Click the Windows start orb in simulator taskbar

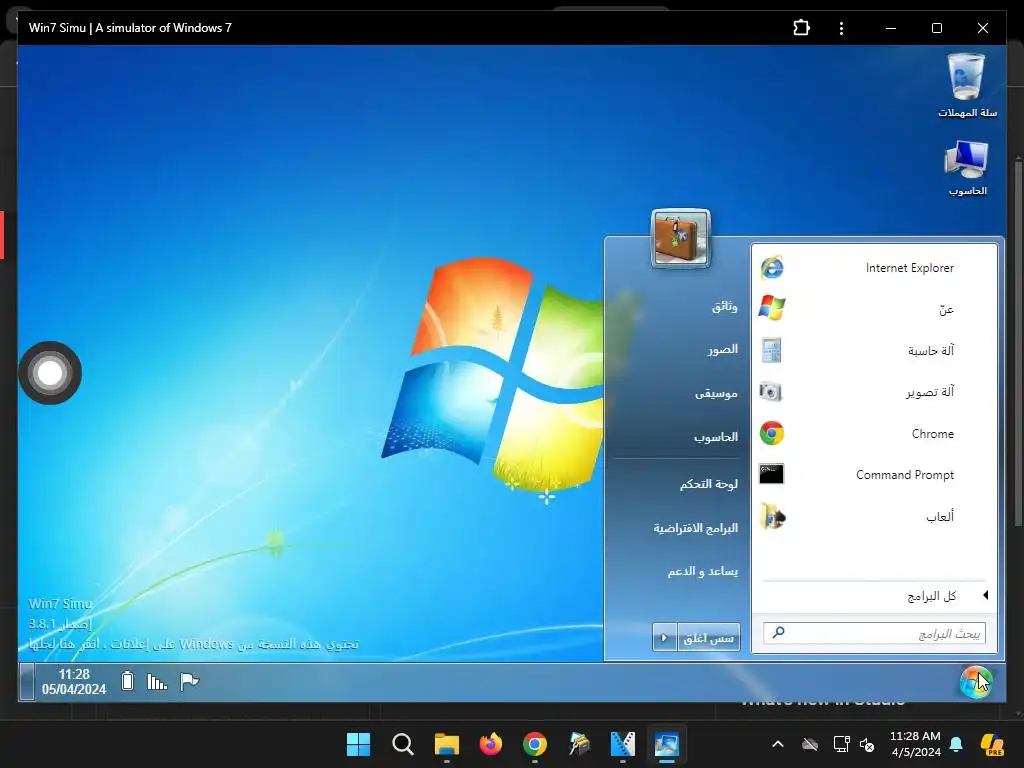[x=976, y=682]
